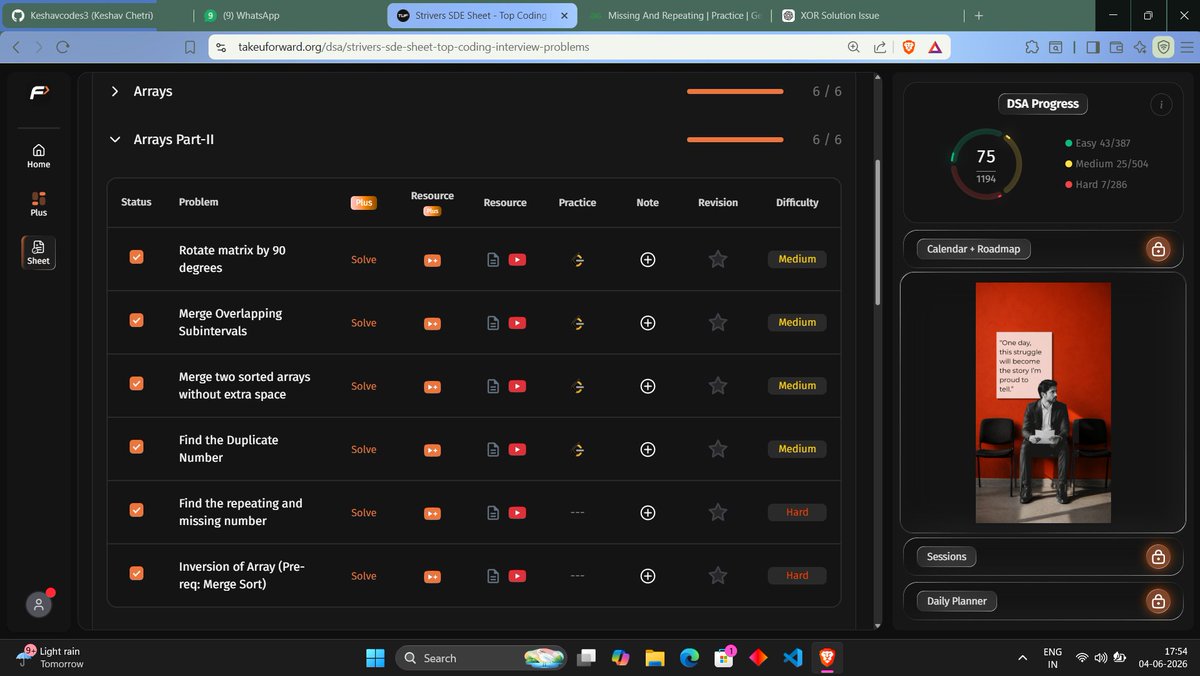Uncheck Find the Duplicate Number status checkbox
This screenshot has width=1200, height=676.
pyautogui.click(x=137, y=447)
